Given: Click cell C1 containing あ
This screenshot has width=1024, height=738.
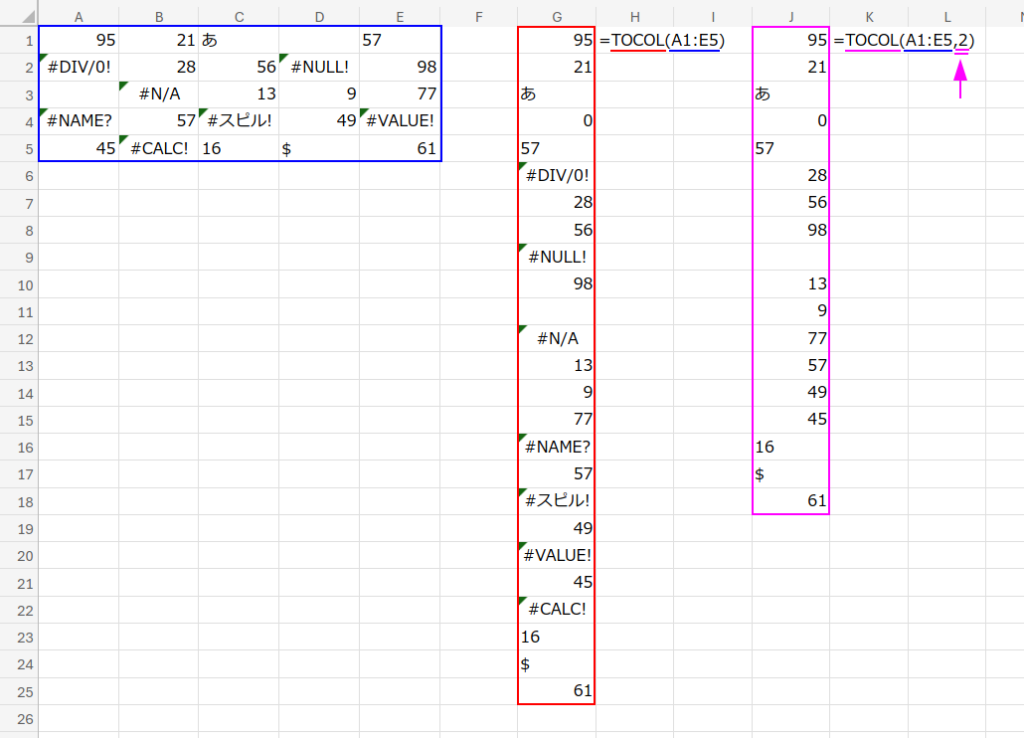Looking at the screenshot, I should coord(238,41).
